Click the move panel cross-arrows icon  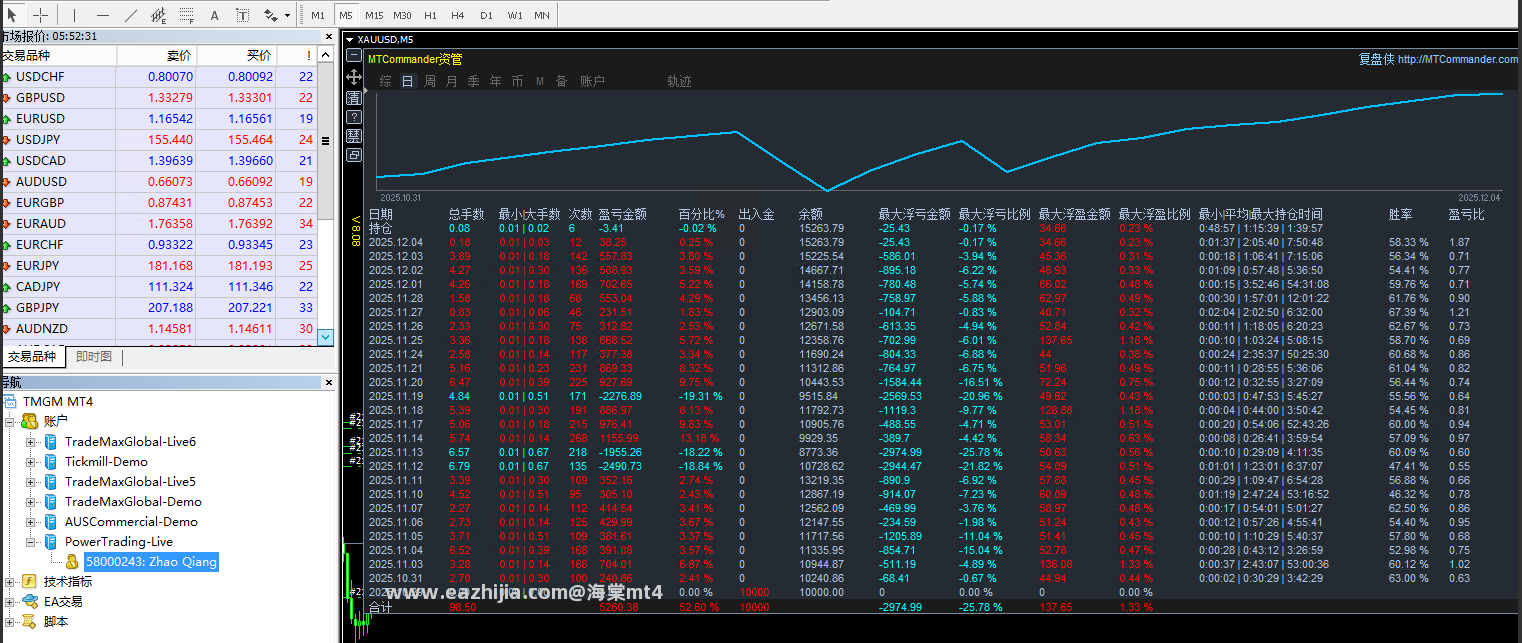point(354,76)
